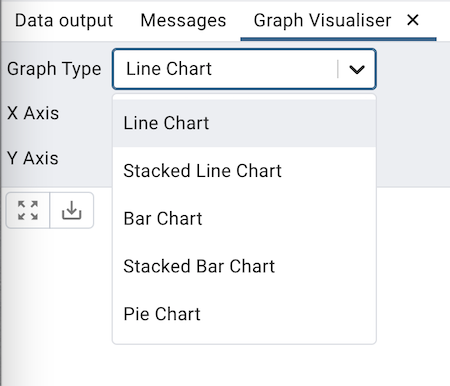Image resolution: width=450 pixels, height=386 pixels.
Task: Close the Graph Visualiser tab
Action: pos(413,20)
